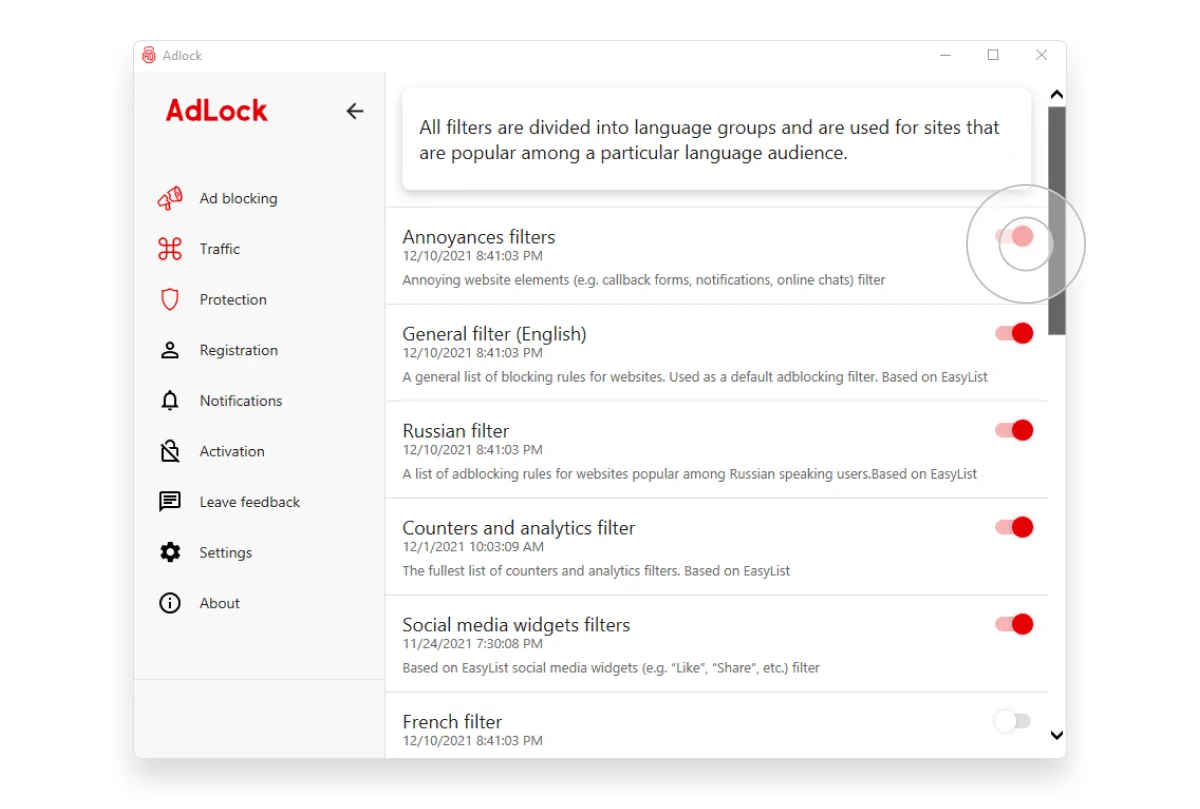Click the Counters and analytics filter title
Screen dimensions: 1200x809
click(519, 528)
